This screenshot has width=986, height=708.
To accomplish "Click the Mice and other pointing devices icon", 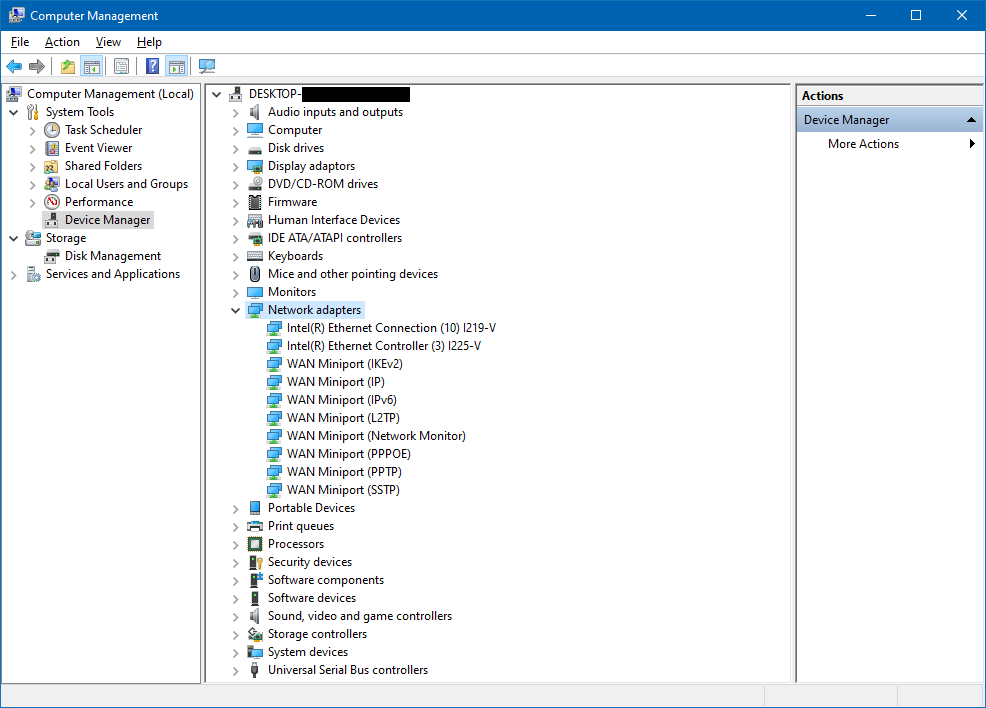I will (x=255, y=274).
